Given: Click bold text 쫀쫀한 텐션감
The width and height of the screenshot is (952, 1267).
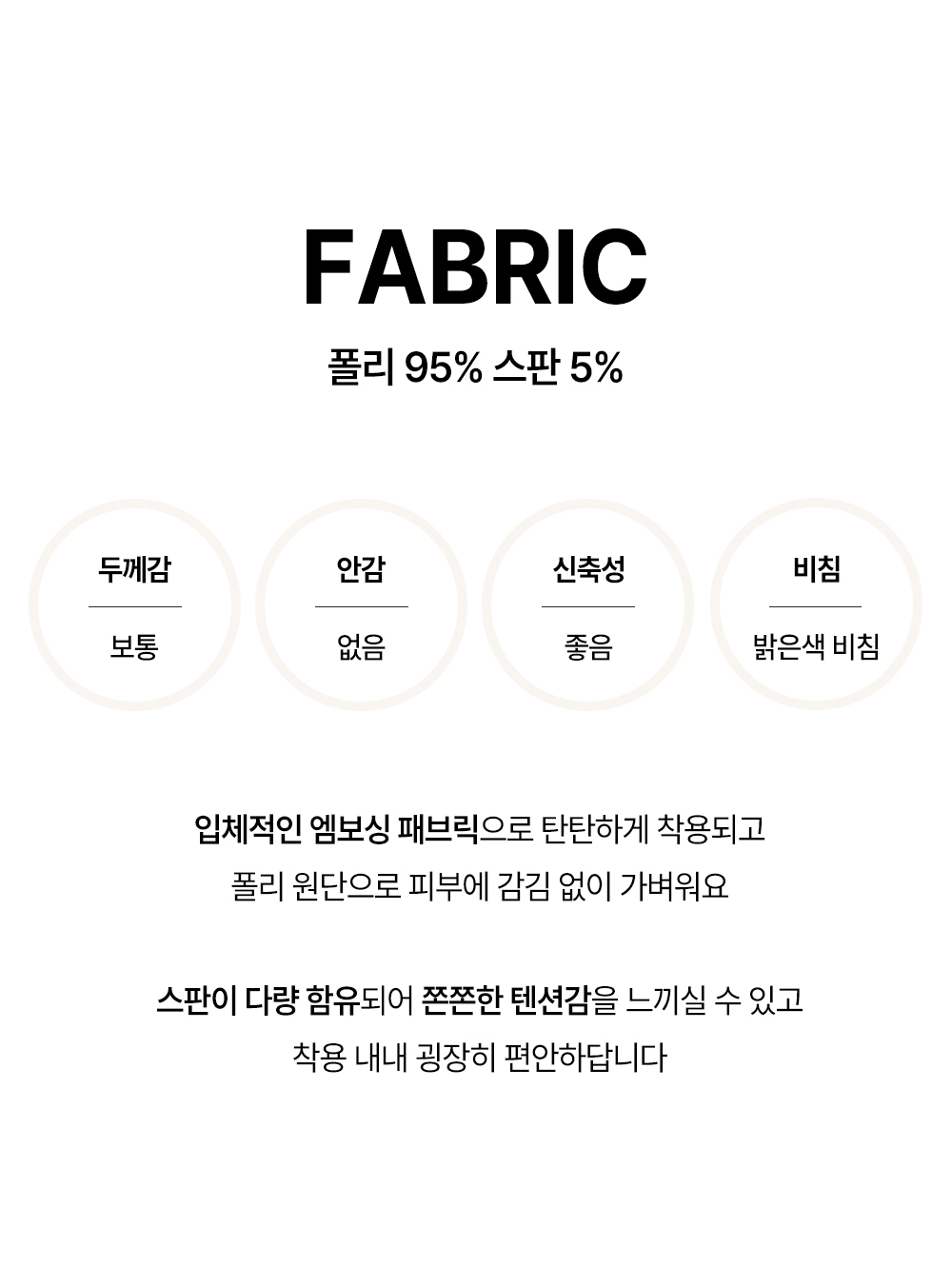Looking at the screenshot, I should pyautogui.click(x=506, y=1000).
